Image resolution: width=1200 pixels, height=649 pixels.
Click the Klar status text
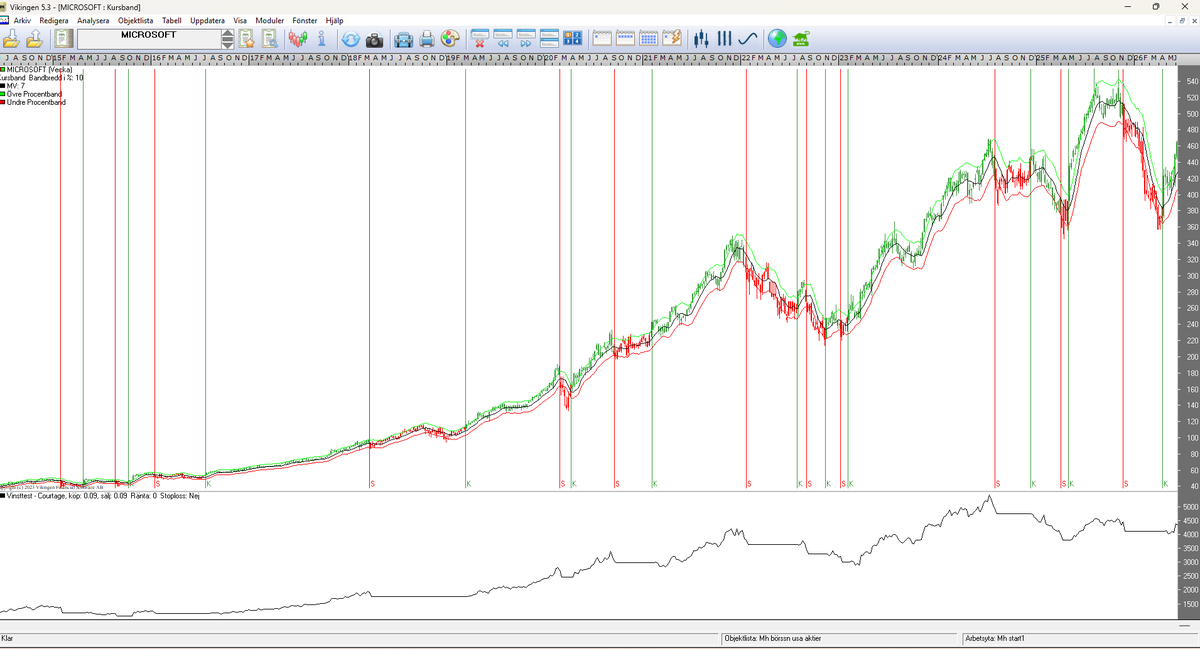[7, 638]
